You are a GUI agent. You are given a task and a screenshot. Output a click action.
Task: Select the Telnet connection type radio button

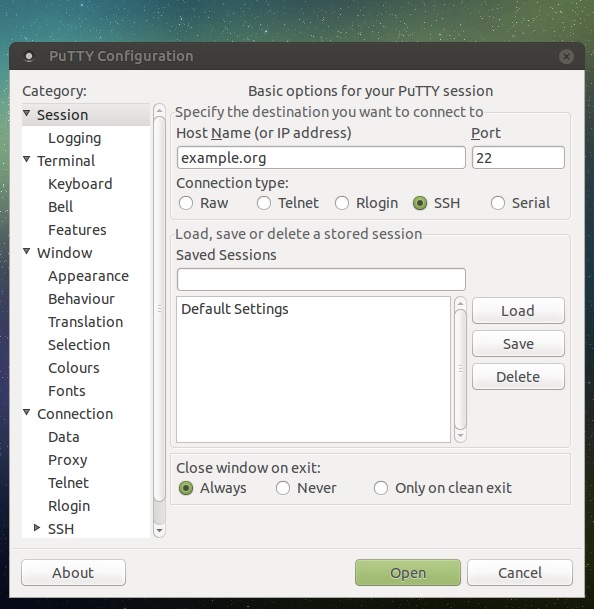click(x=264, y=203)
